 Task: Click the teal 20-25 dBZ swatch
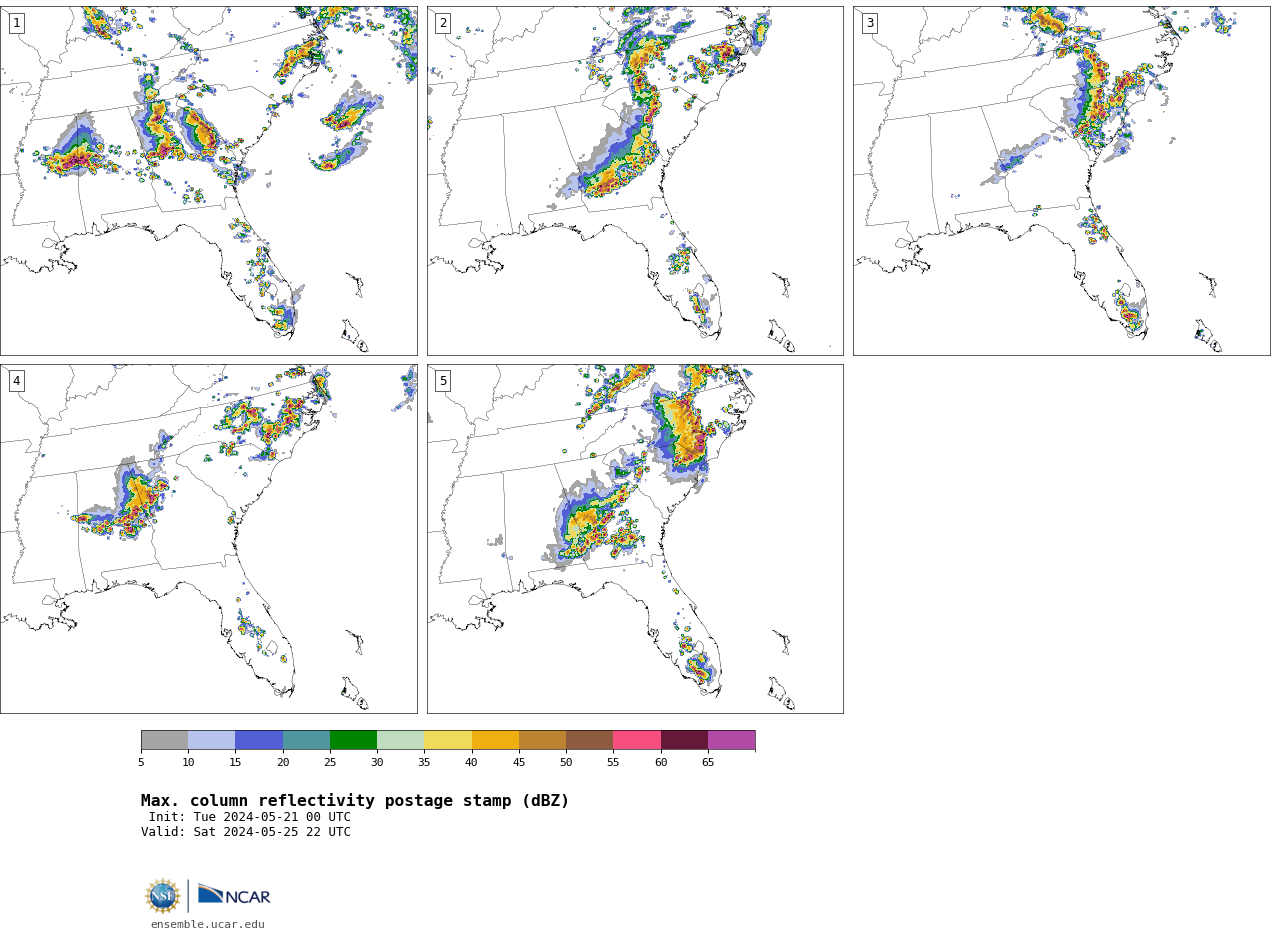(x=306, y=740)
